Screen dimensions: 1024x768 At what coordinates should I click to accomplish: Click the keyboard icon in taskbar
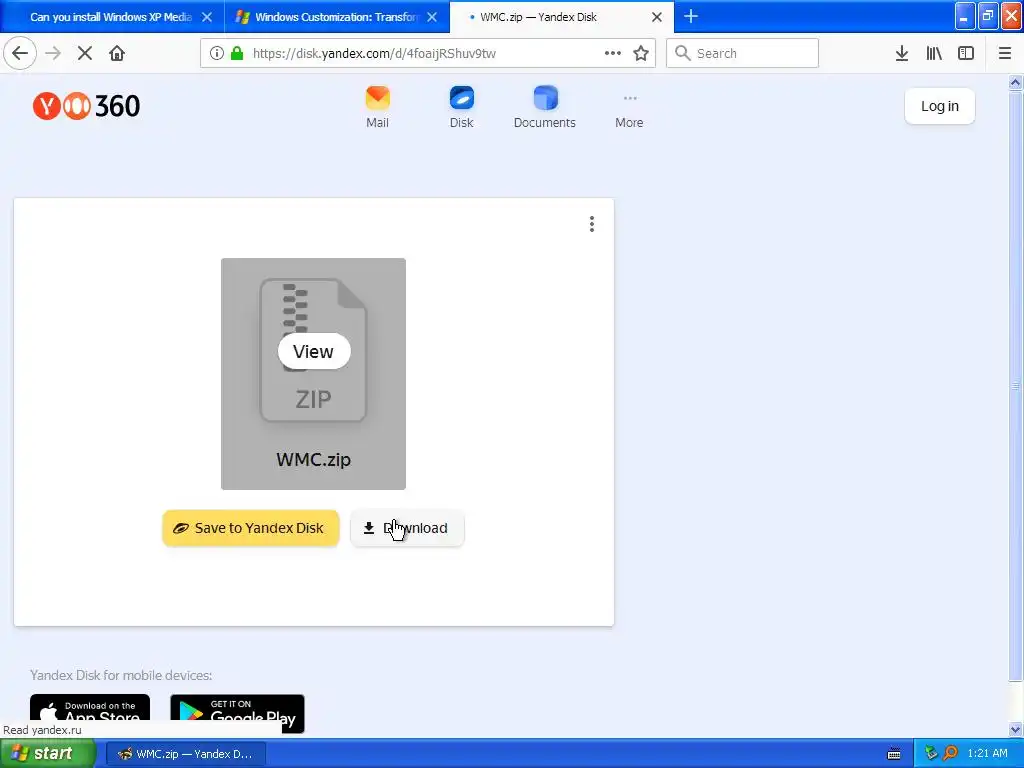(x=894, y=754)
